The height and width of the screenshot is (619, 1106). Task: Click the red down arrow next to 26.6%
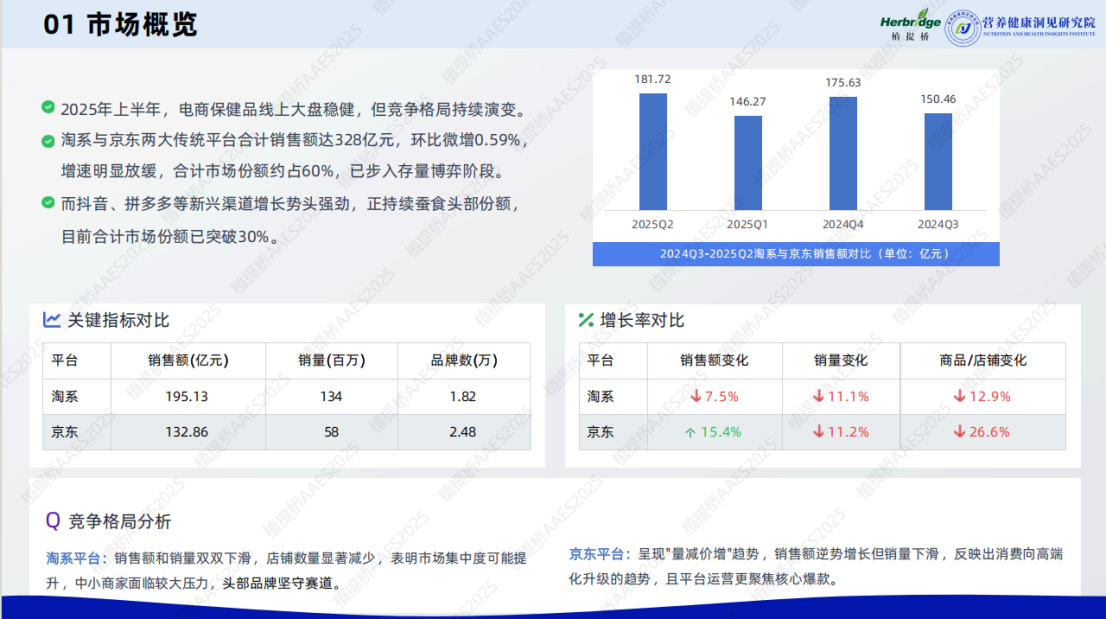click(x=958, y=432)
